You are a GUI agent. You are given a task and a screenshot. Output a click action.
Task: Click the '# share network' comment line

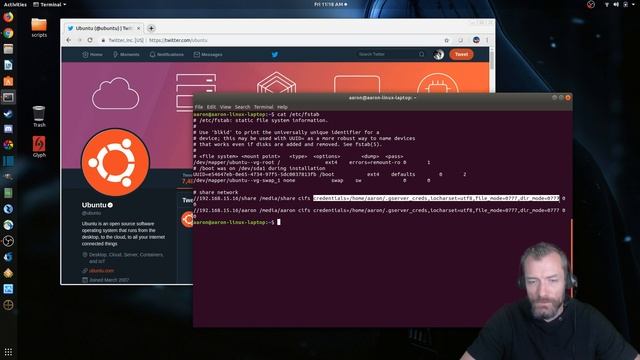coord(216,192)
